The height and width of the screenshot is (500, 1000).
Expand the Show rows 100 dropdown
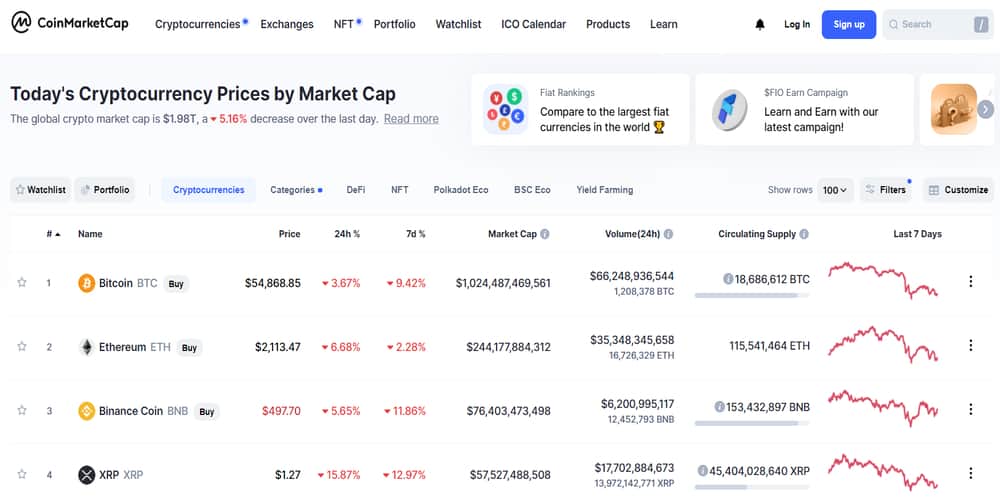coord(835,190)
